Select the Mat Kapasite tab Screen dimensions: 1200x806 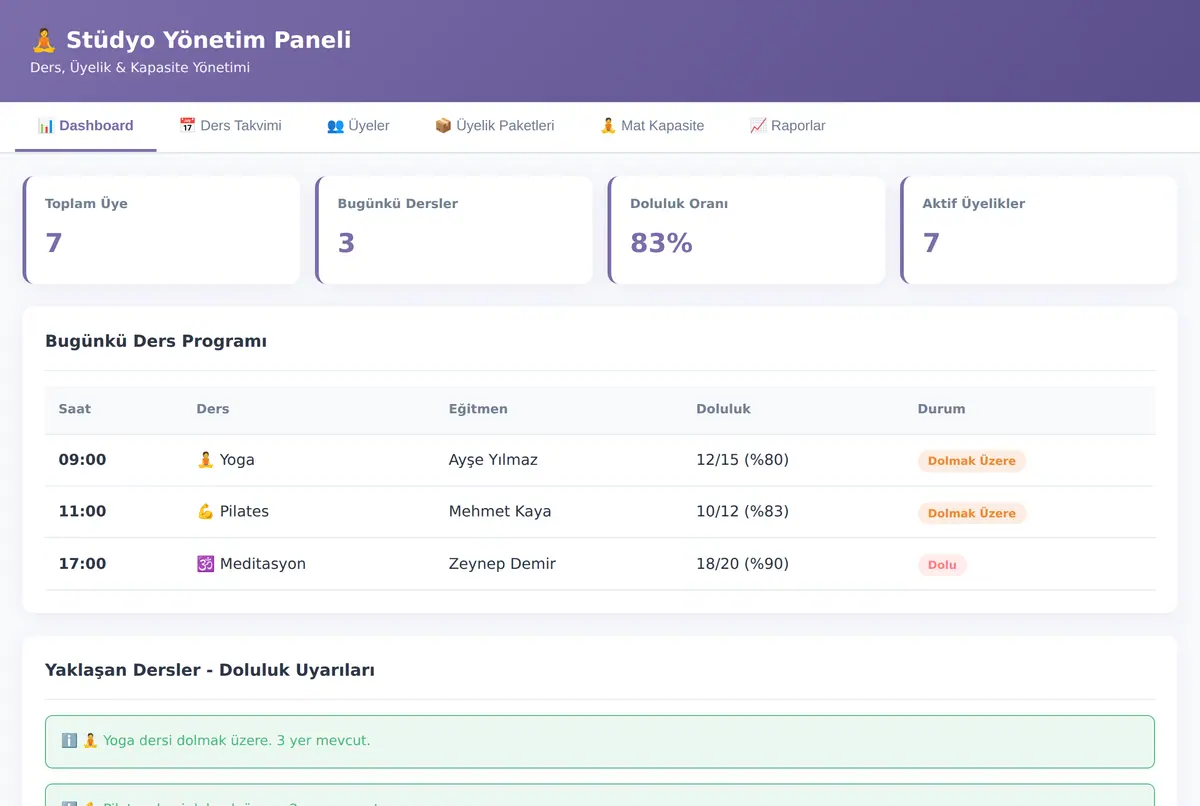[x=652, y=126]
